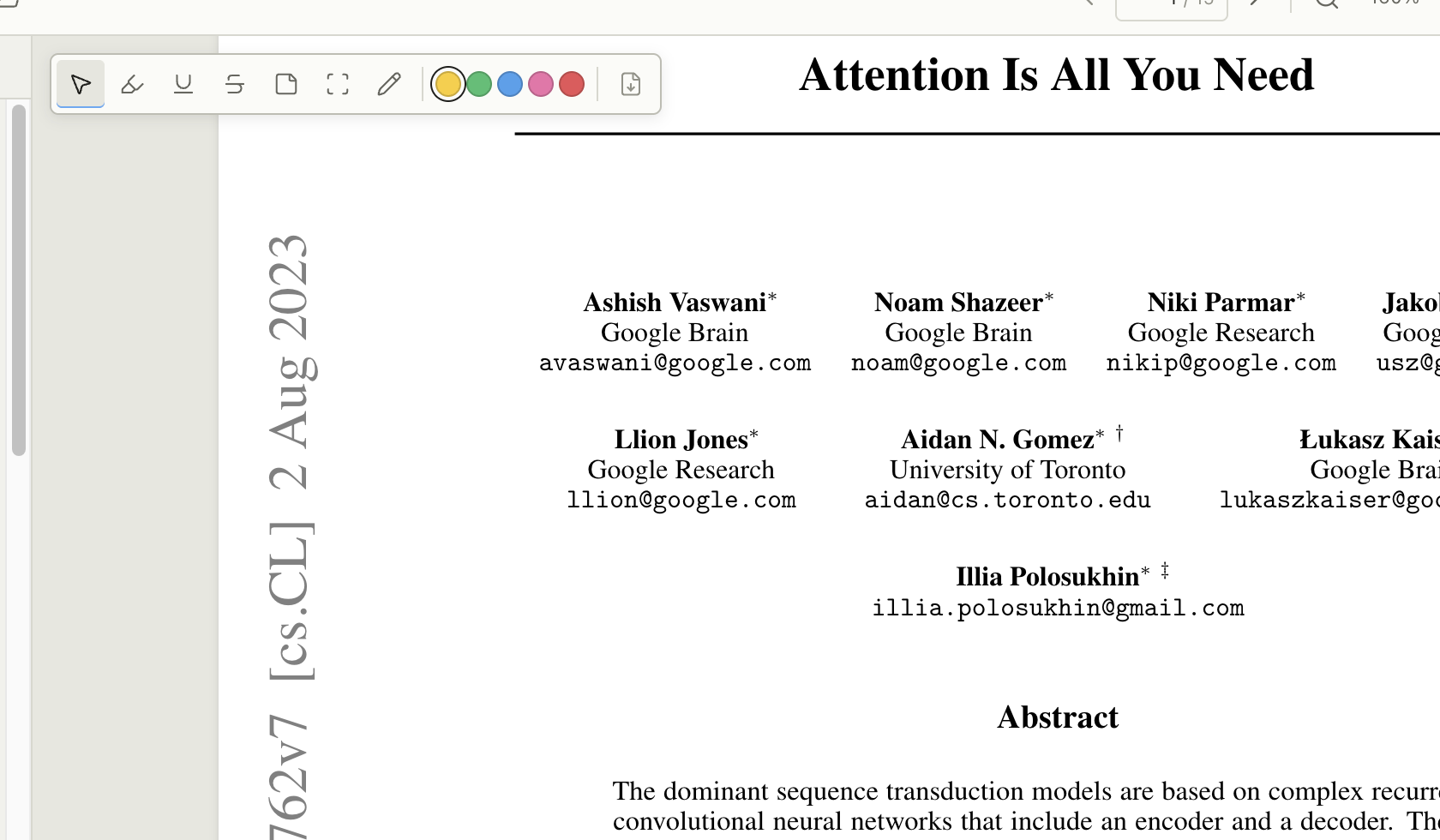Click the "University of Toronto" affiliation

click(1007, 470)
